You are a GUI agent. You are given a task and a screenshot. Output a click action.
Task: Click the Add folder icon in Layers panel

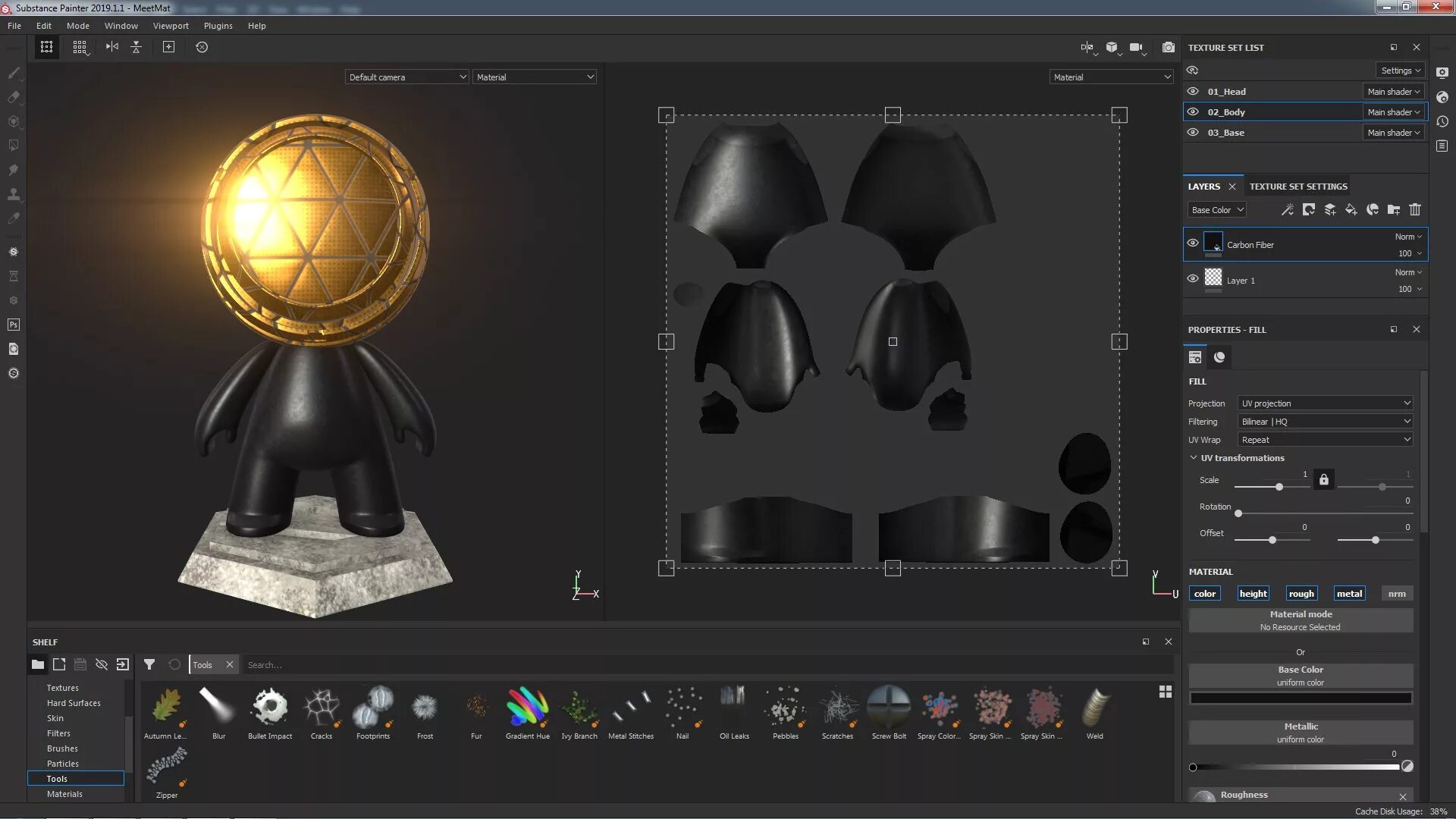(1394, 210)
